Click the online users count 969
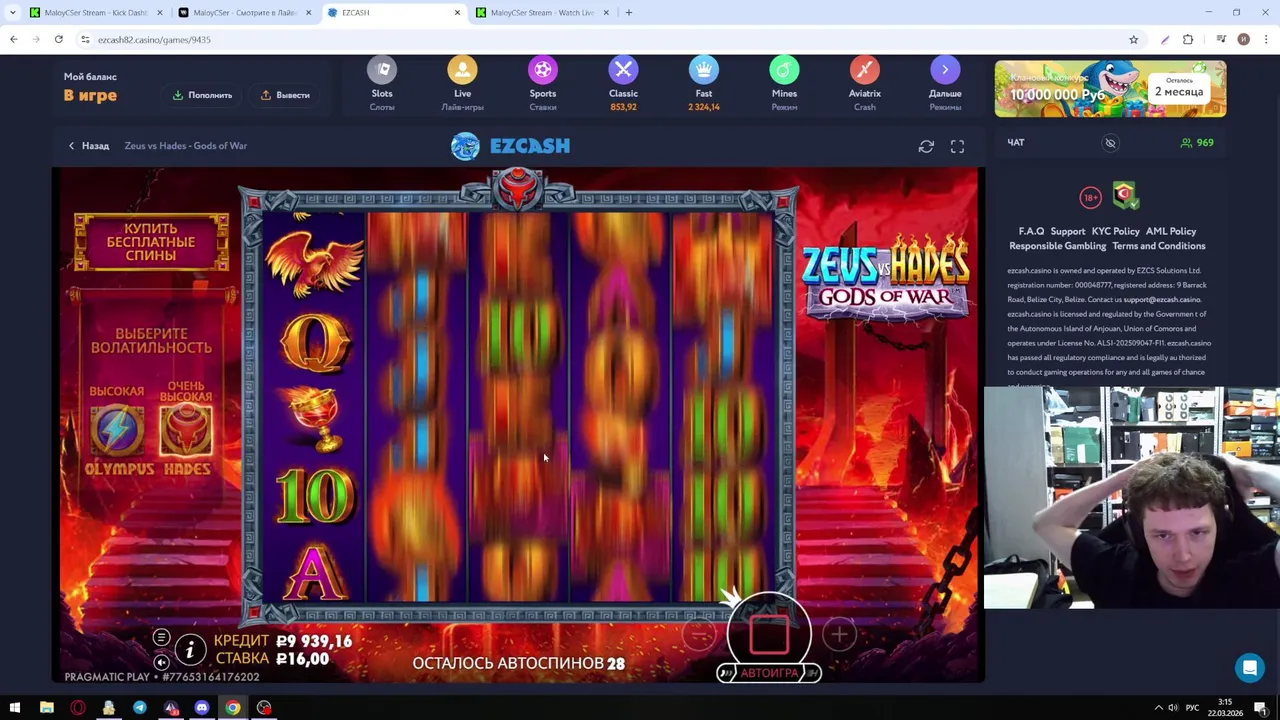Viewport: 1280px width, 720px height. (x=1197, y=143)
